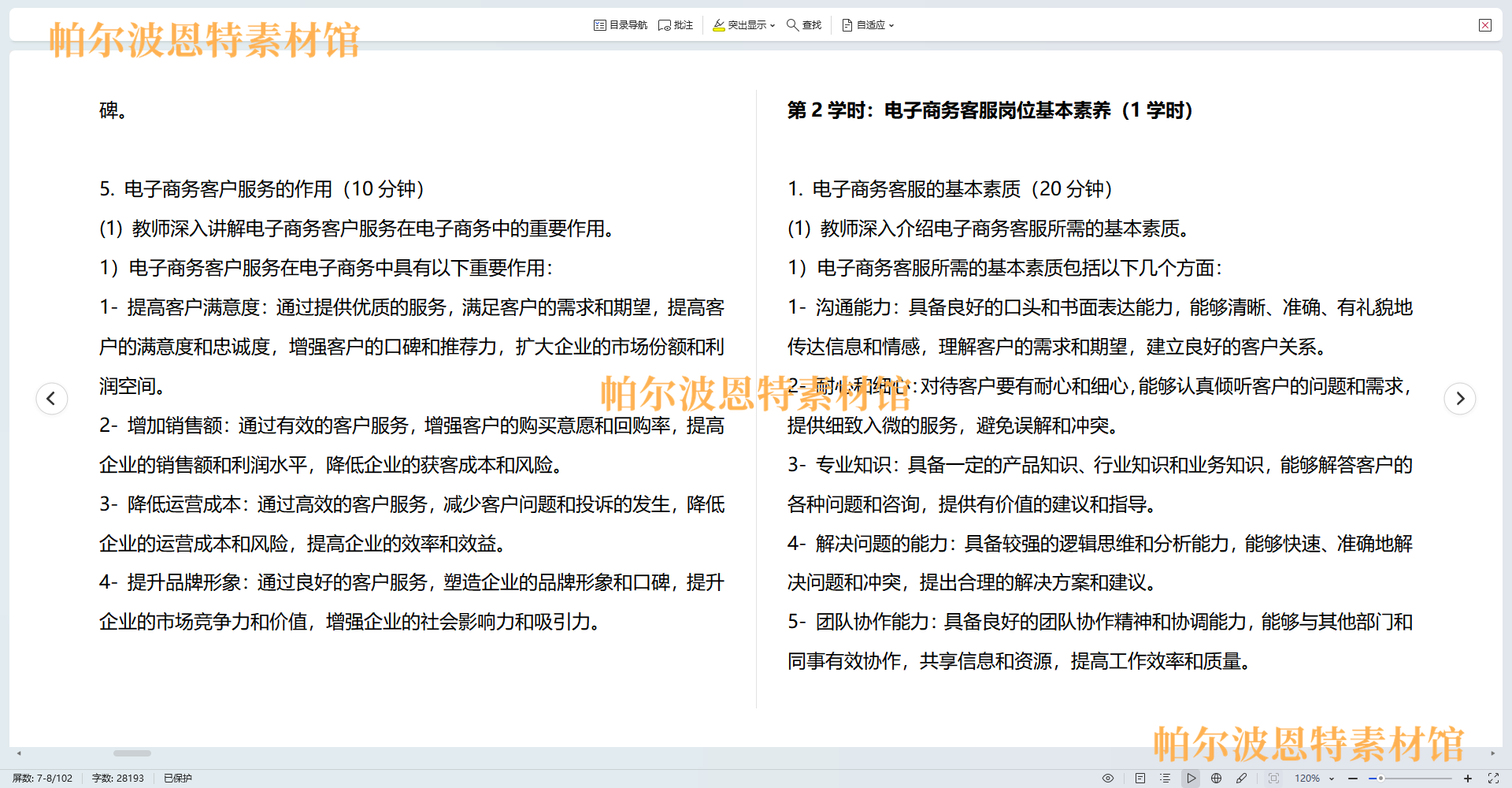Click the text 1- 提高客户满意度
The height and width of the screenshot is (788, 1512).
click(180, 307)
